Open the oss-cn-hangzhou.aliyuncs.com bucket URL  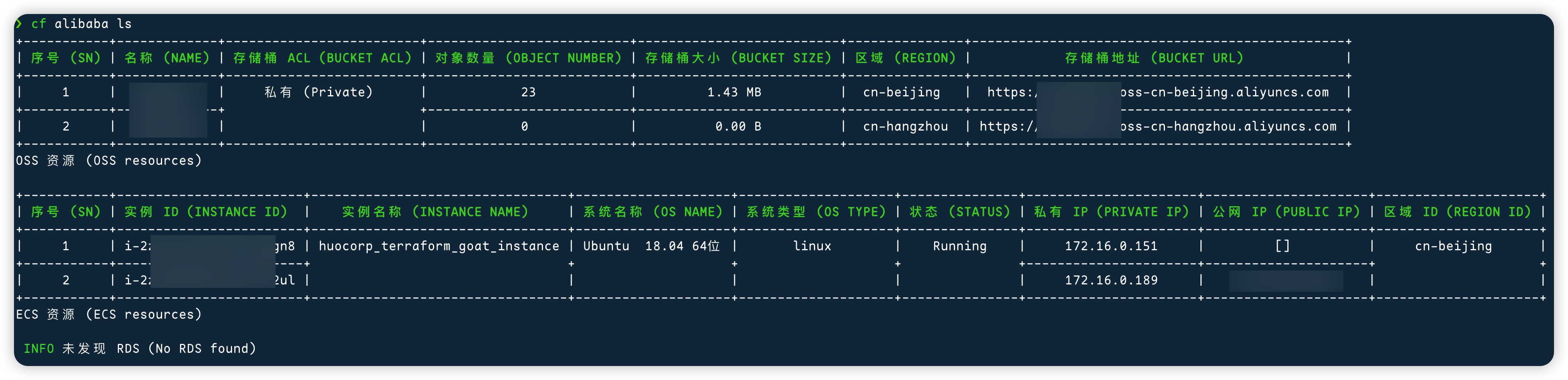tap(1228, 126)
